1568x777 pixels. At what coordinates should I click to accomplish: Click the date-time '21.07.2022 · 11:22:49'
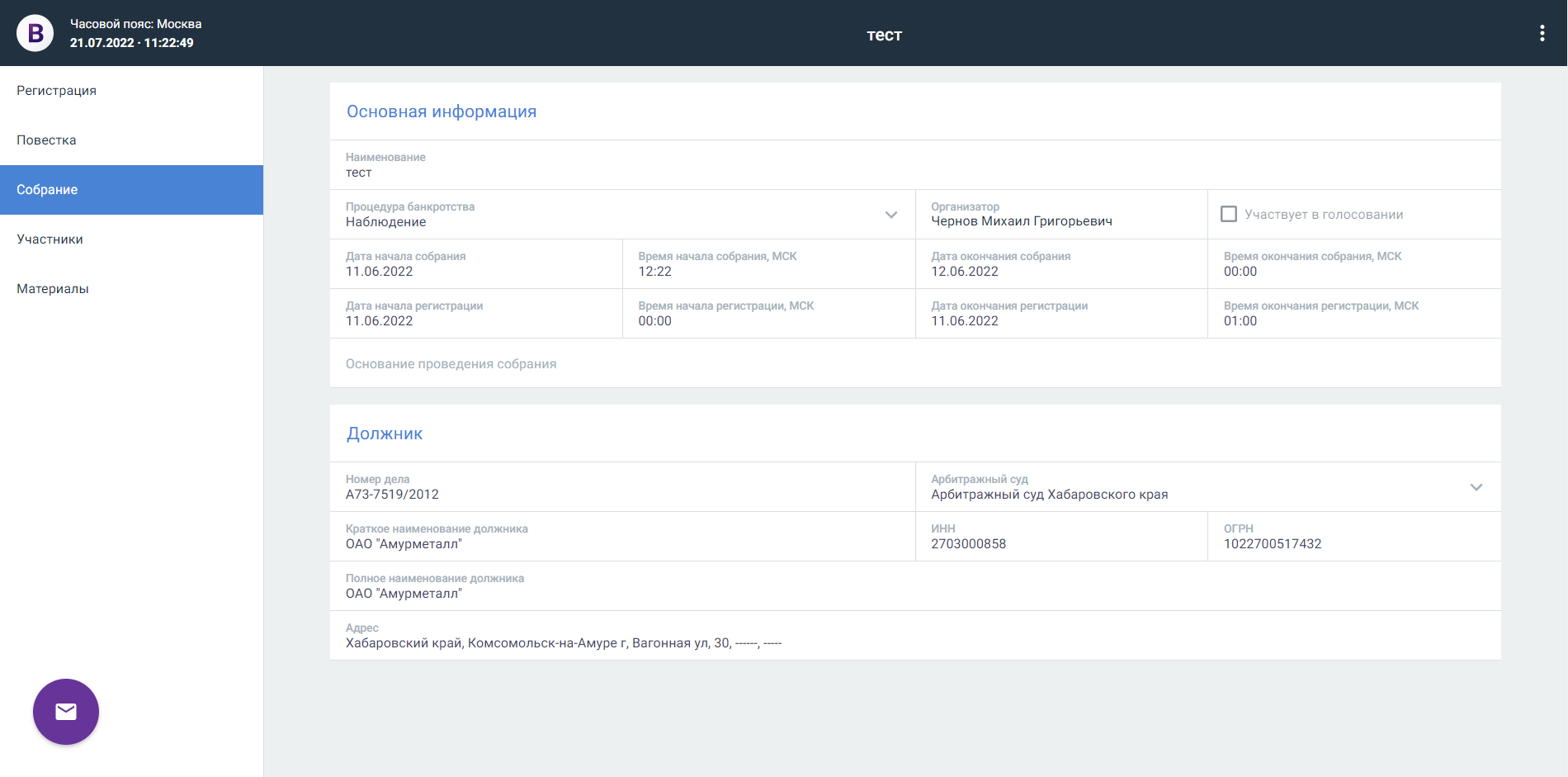coord(132,43)
